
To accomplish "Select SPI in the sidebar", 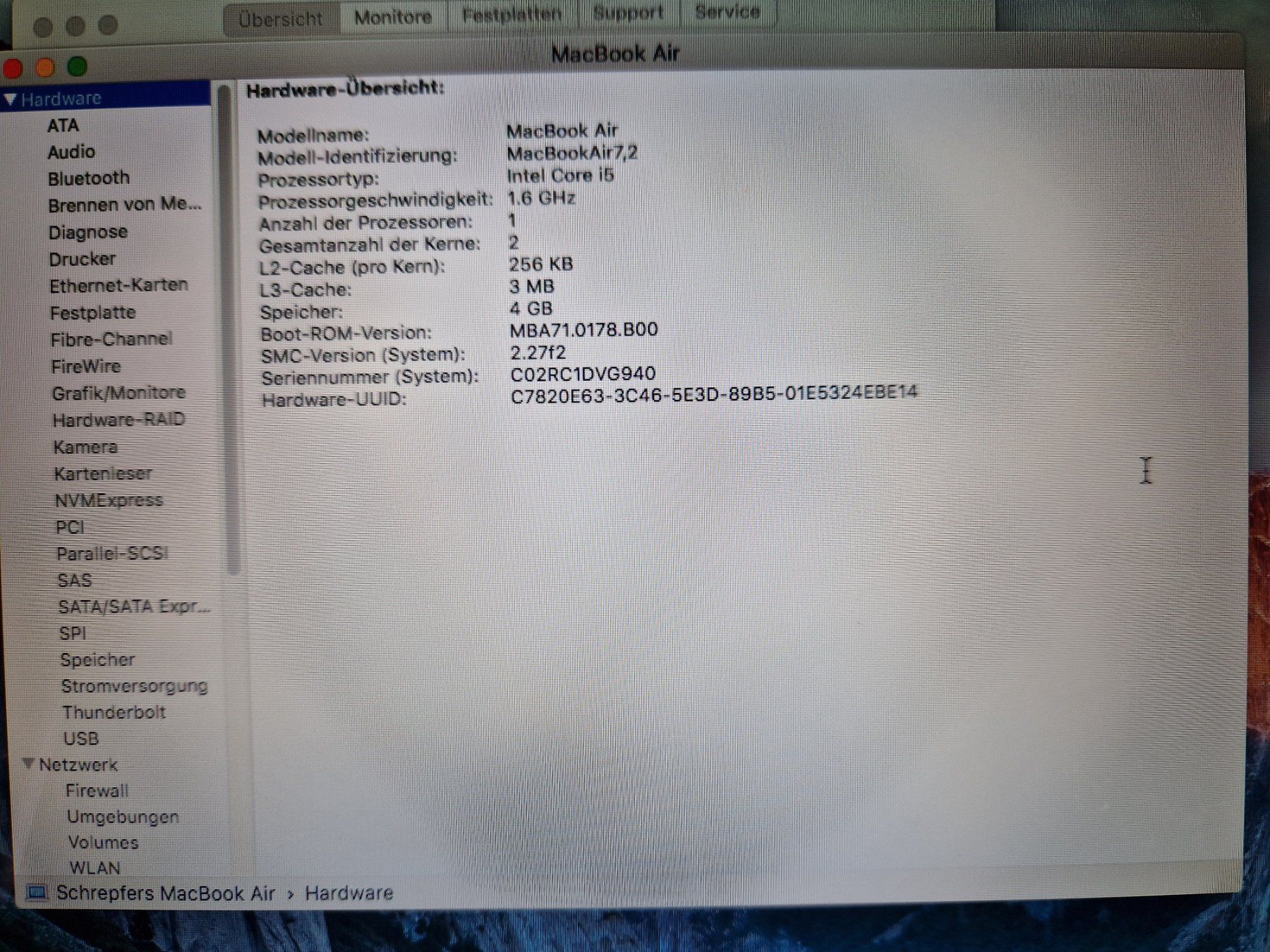I will pos(73,633).
